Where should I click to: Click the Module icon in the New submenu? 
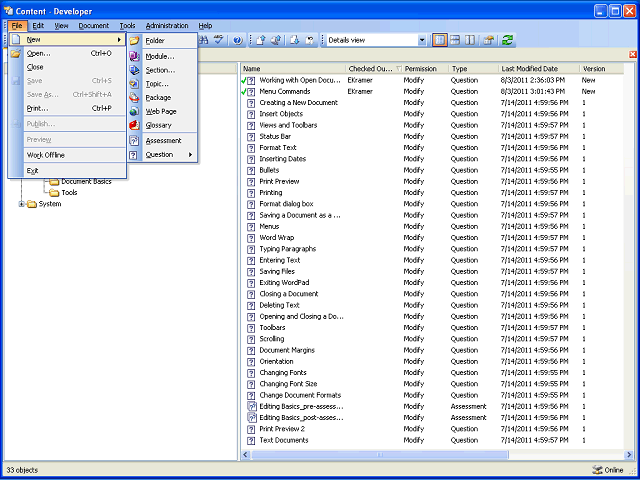[x=134, y=56]
